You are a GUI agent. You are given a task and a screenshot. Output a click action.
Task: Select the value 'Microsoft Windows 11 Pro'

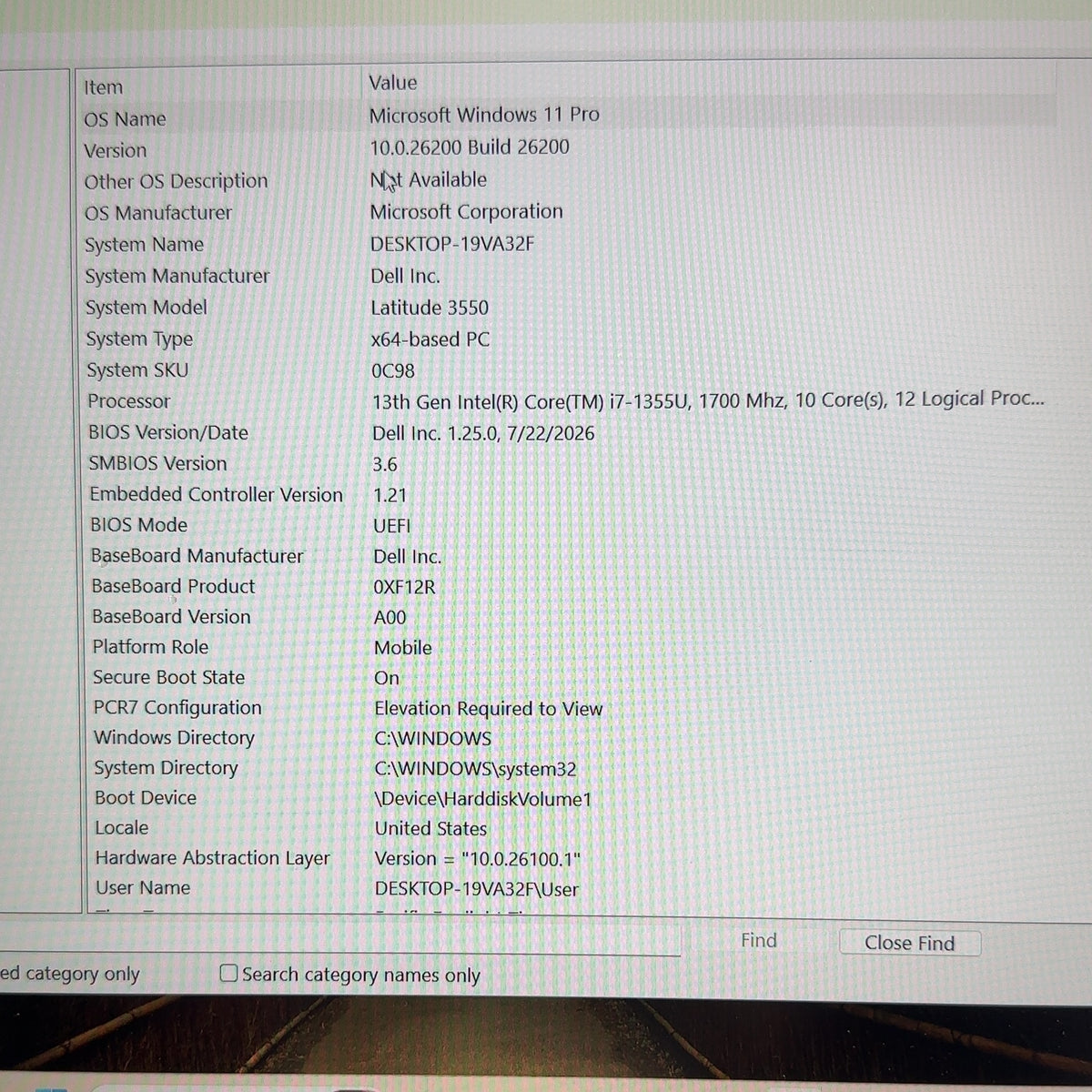point(484,115)
